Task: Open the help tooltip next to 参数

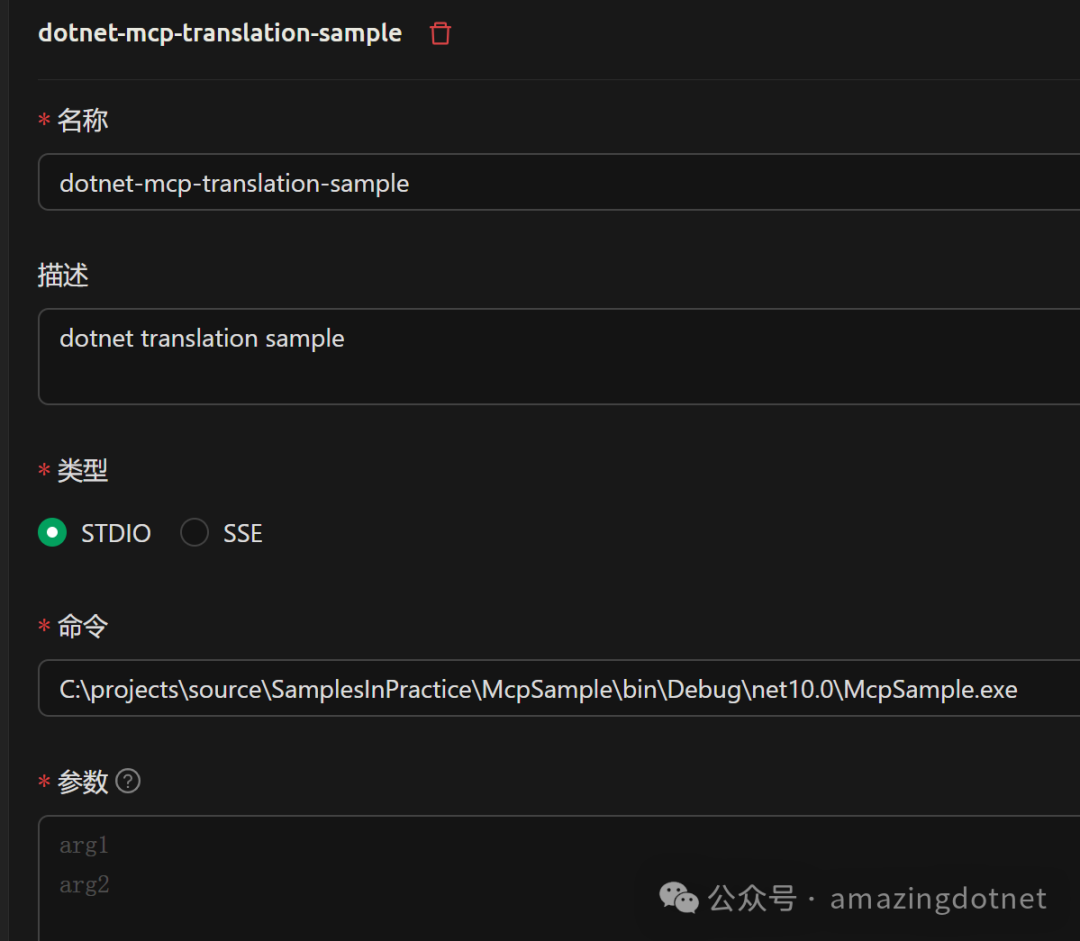Action: point(128,781)
